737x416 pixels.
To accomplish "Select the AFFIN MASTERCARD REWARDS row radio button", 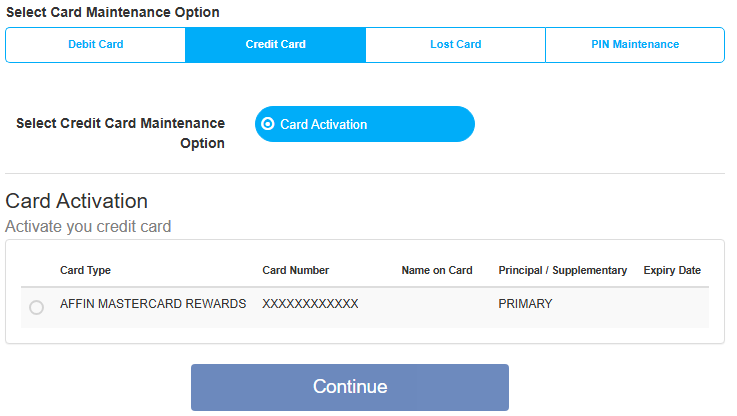I will pos(36,307).
